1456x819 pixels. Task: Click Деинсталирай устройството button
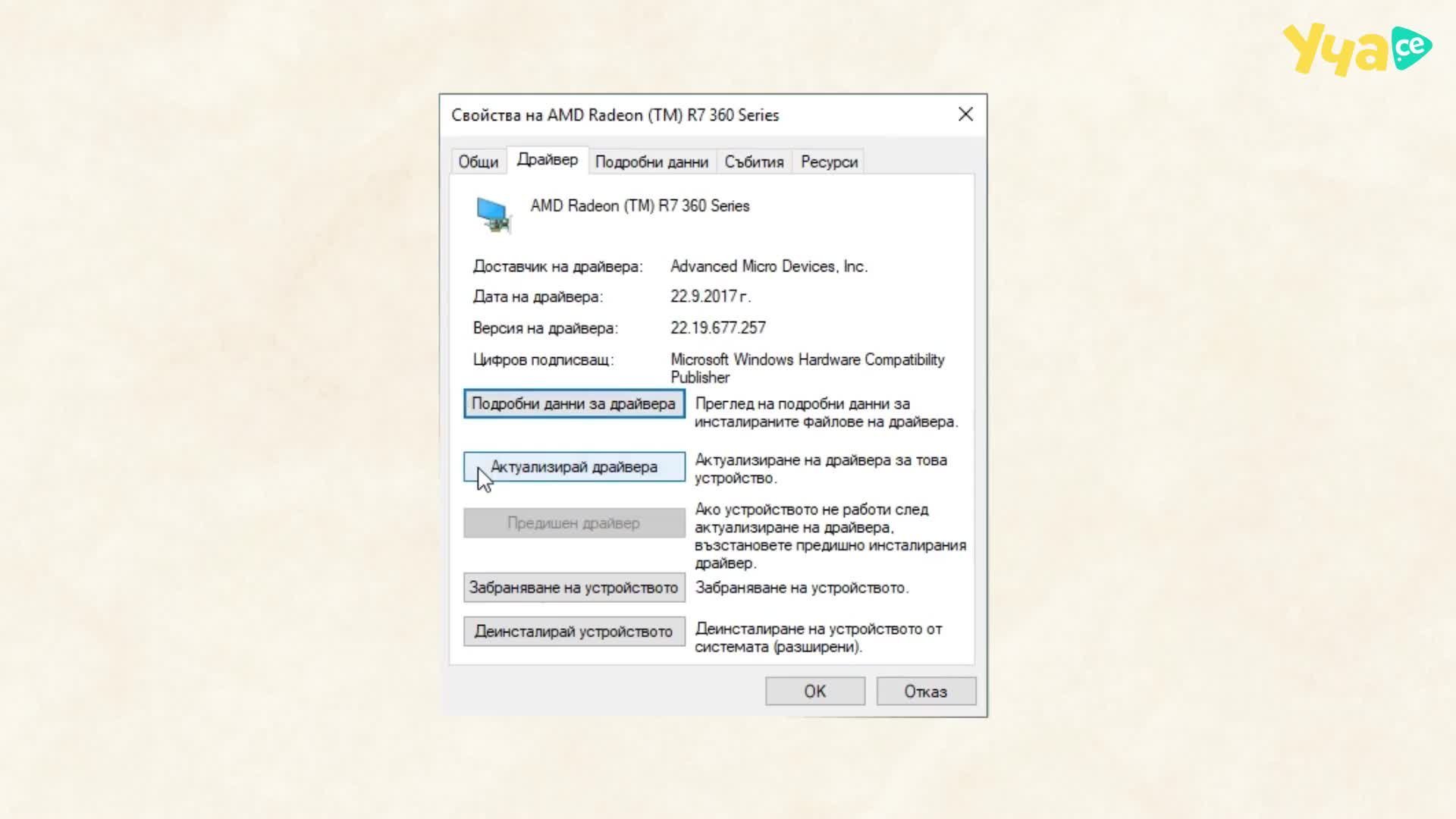(x=574, y=632)
